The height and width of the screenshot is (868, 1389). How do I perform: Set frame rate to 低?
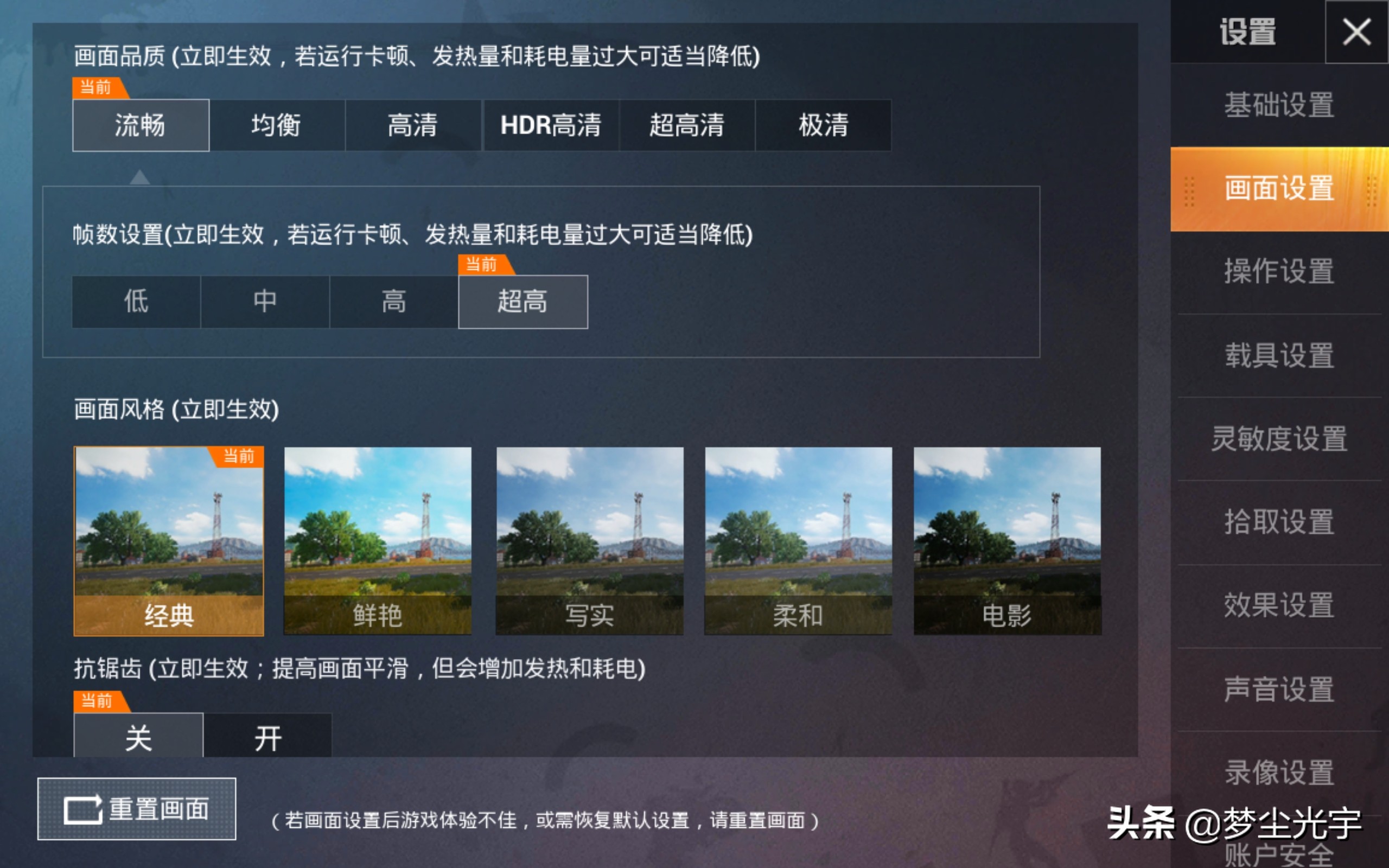(136, 302)
